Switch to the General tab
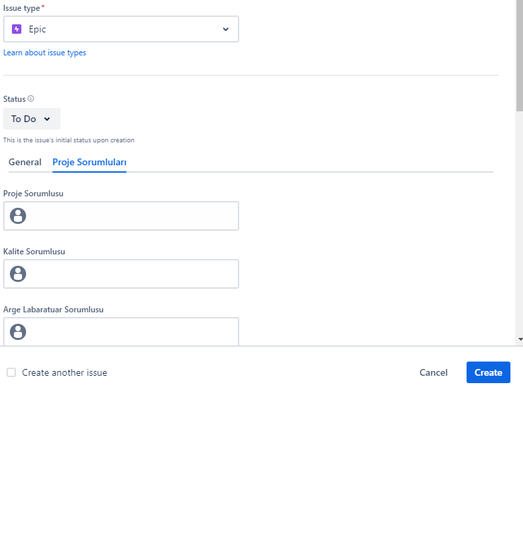Screen dimensions: 523x541 25,162
